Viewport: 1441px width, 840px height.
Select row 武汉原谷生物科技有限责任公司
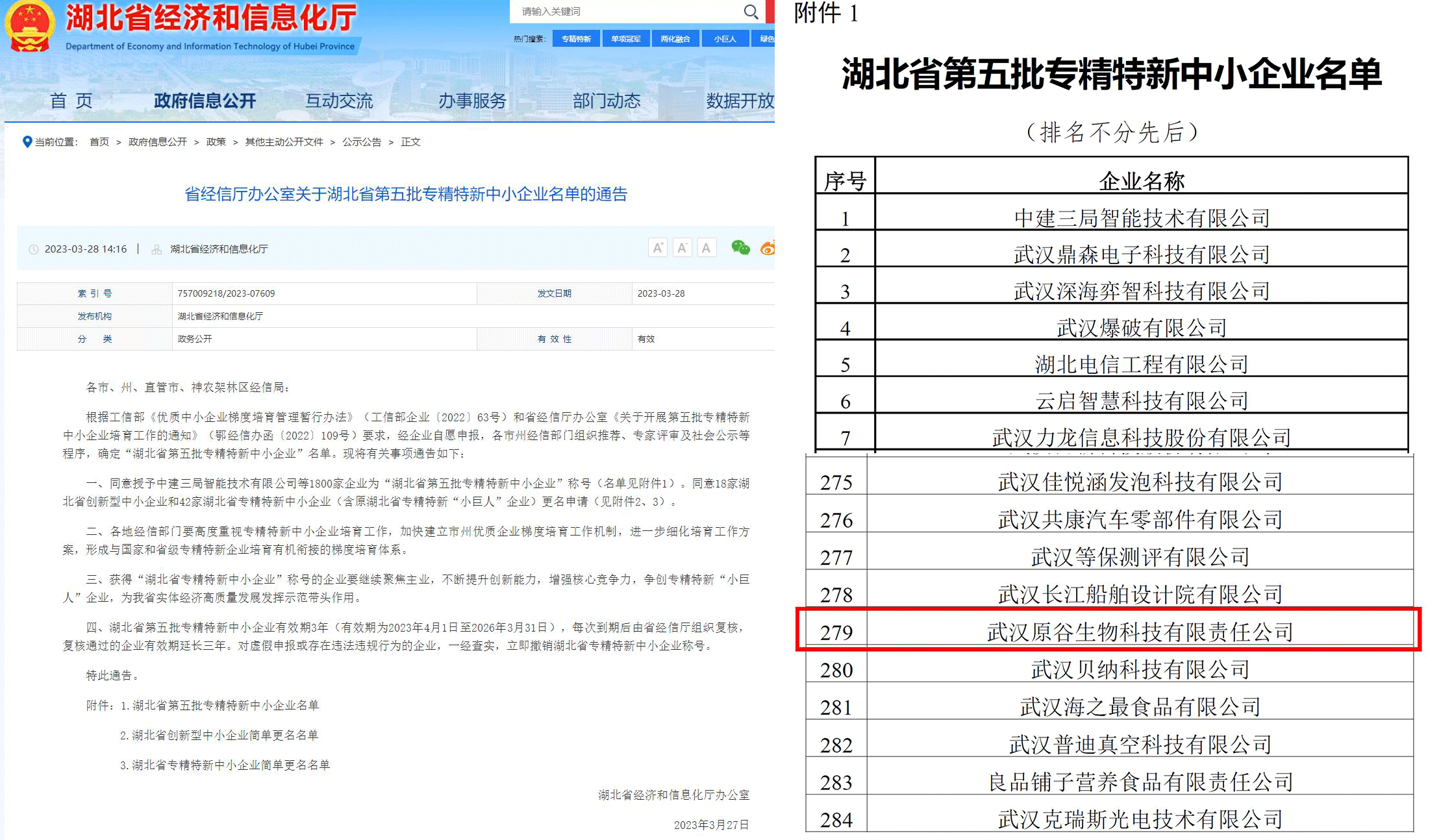(1110, 630)
